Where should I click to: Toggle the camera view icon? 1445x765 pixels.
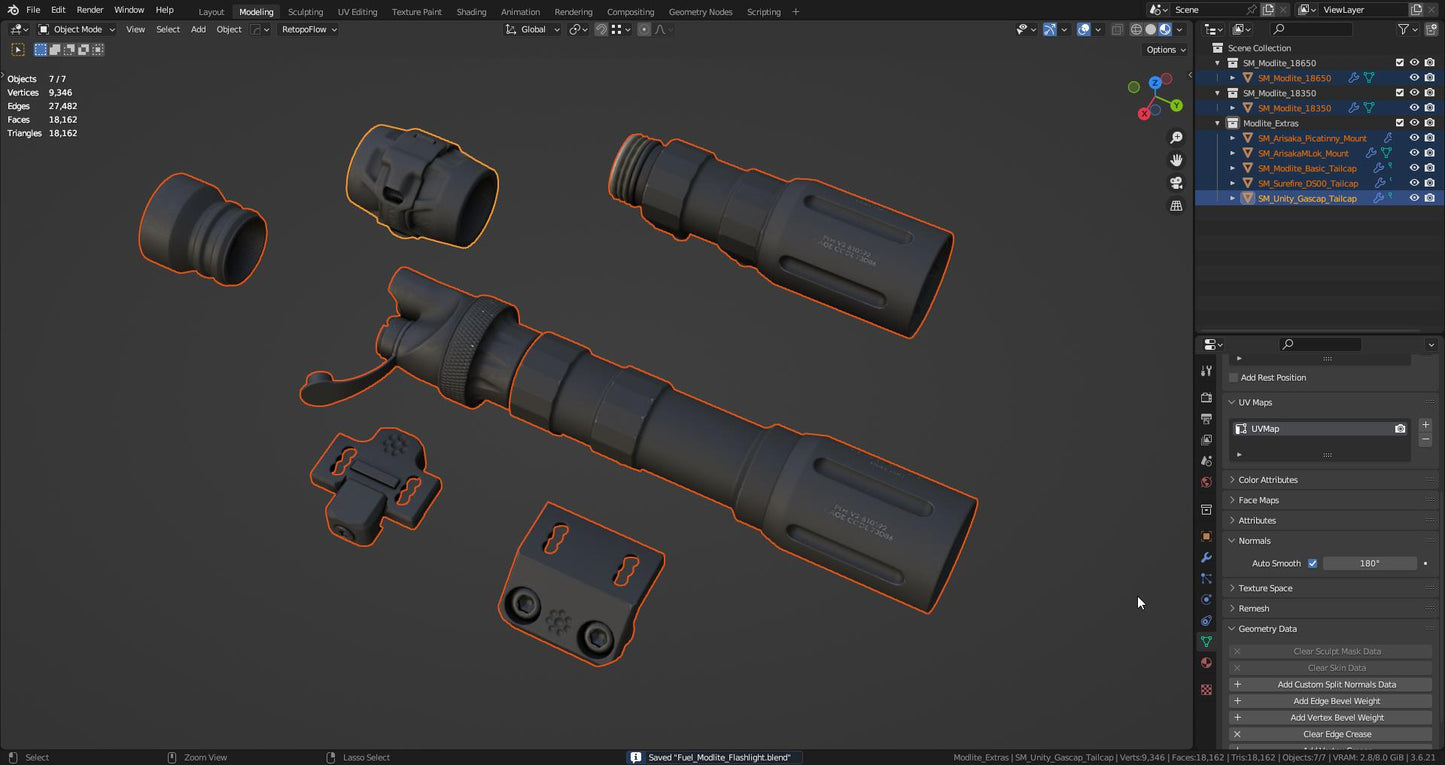tap(1176, 183)
